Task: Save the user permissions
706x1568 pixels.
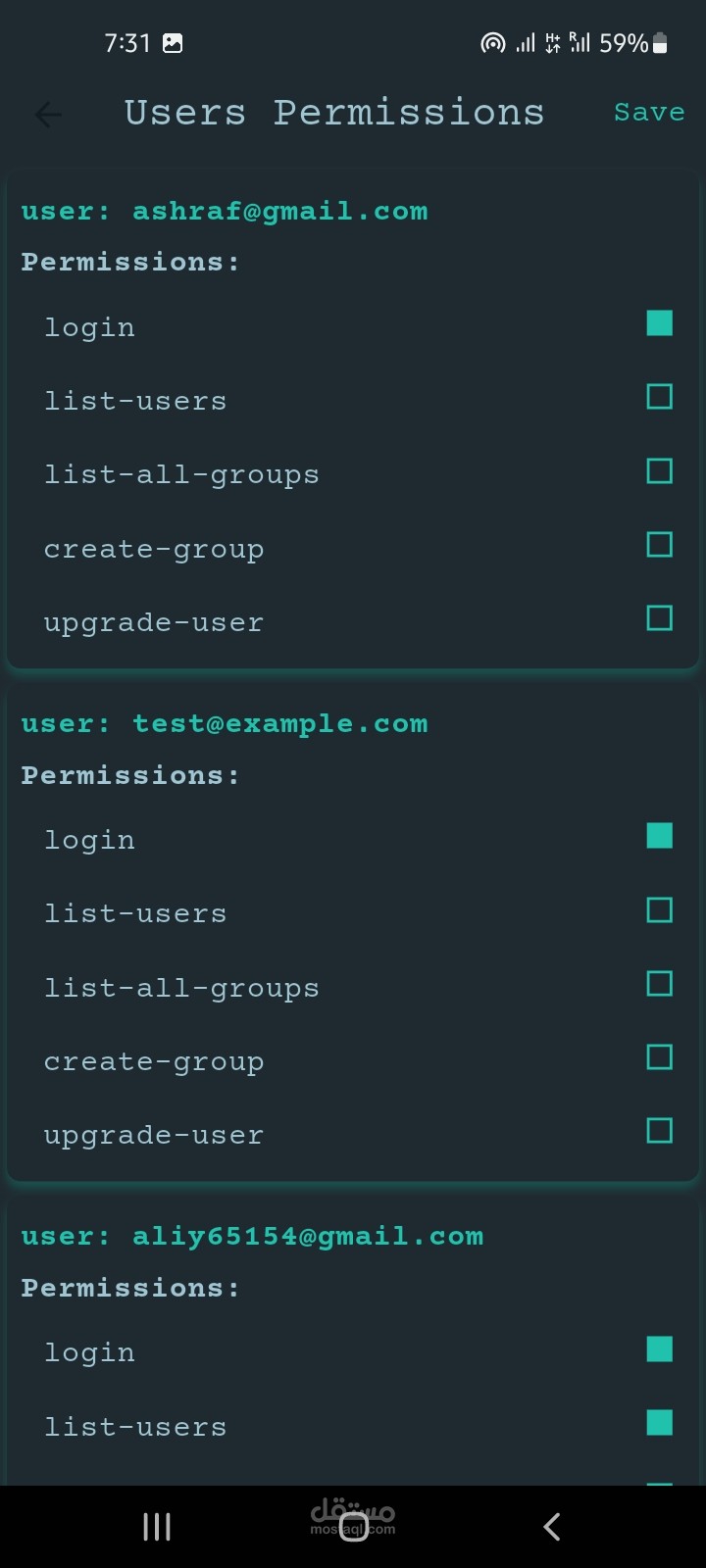Action: point(649,113)
